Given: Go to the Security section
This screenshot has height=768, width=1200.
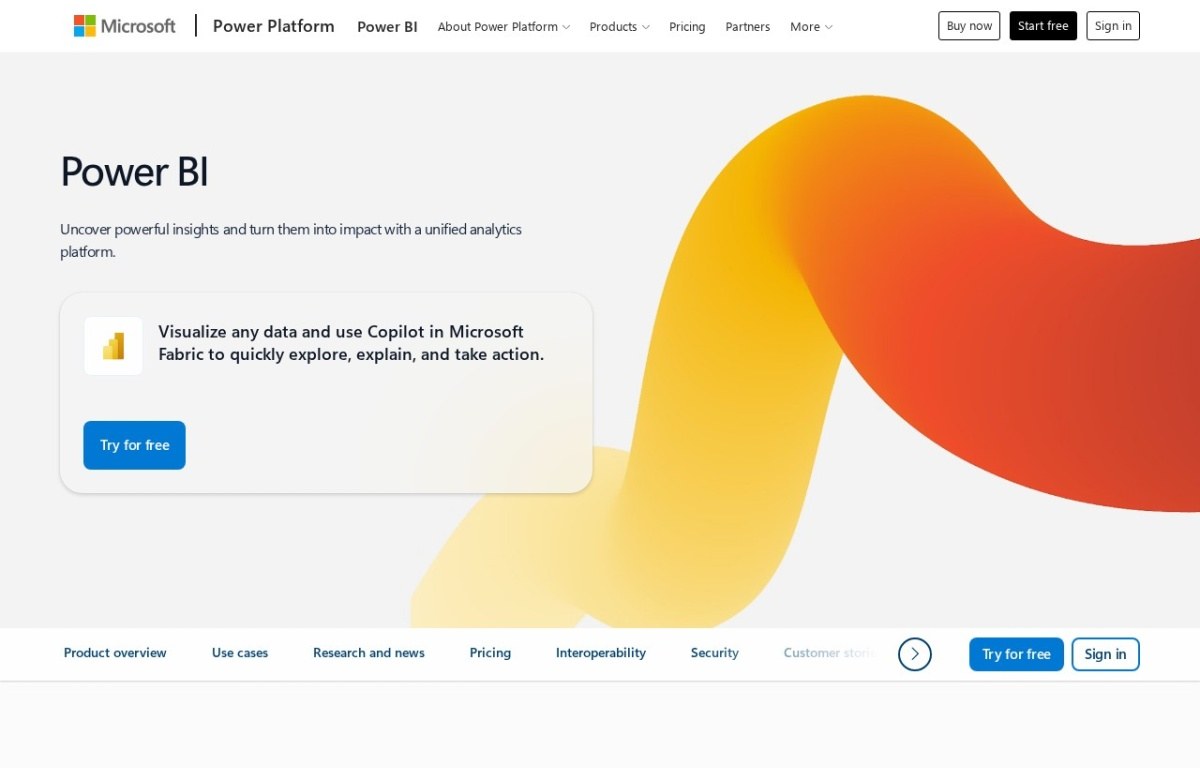Looking at the screenshot, I should click(715, 653).
